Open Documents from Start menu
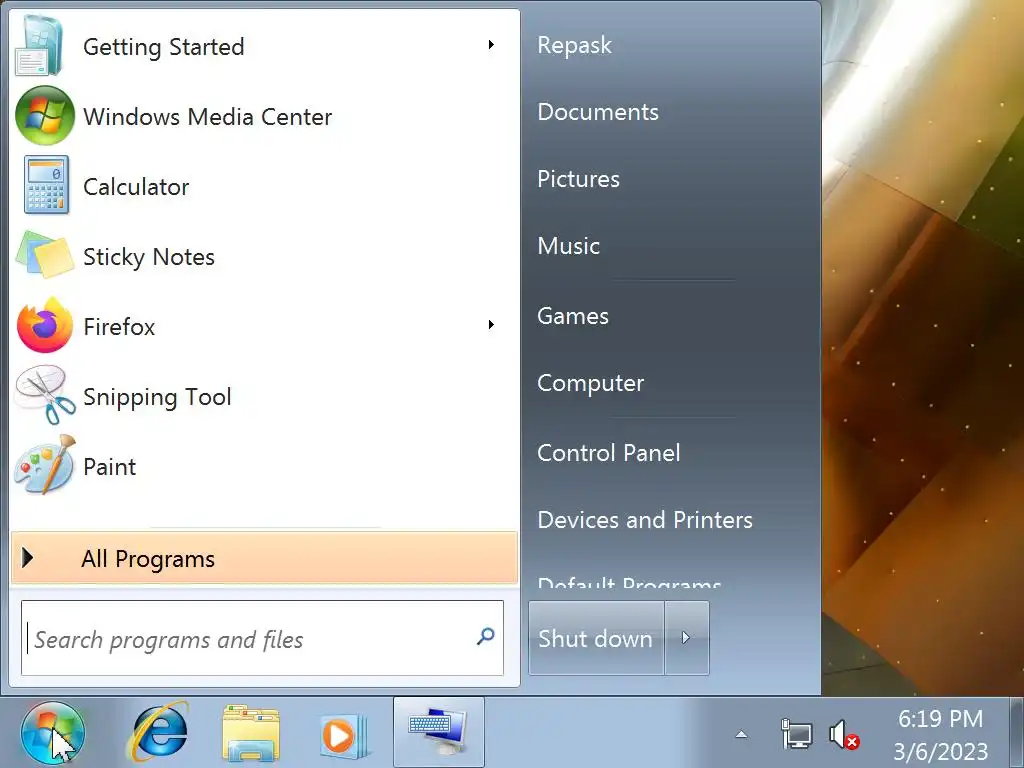The height and width of the screenshot is (768, 1024). pyautogui.click(x=598, y=112)
